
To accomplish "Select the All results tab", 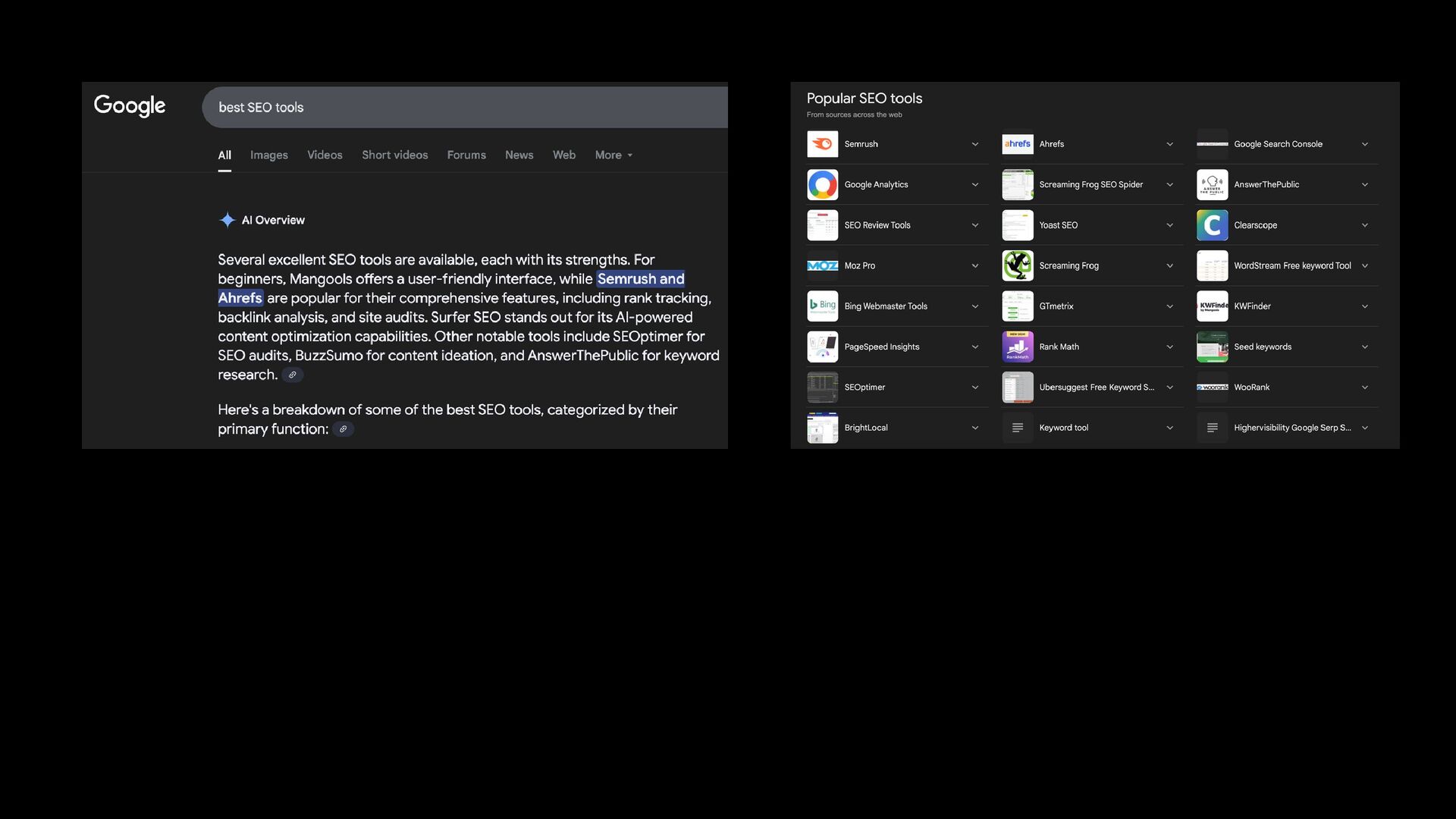I will point(224,155).
